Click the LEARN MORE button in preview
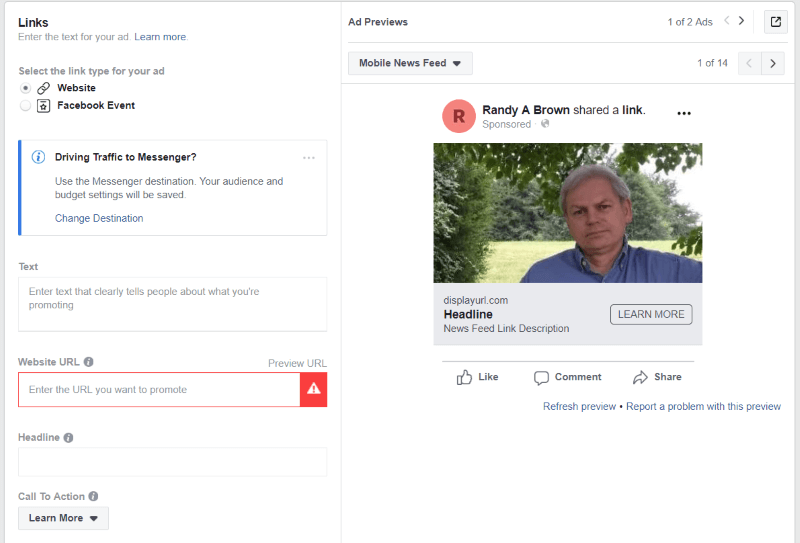The width and height of the screenshot is (800, 543). 651,314
